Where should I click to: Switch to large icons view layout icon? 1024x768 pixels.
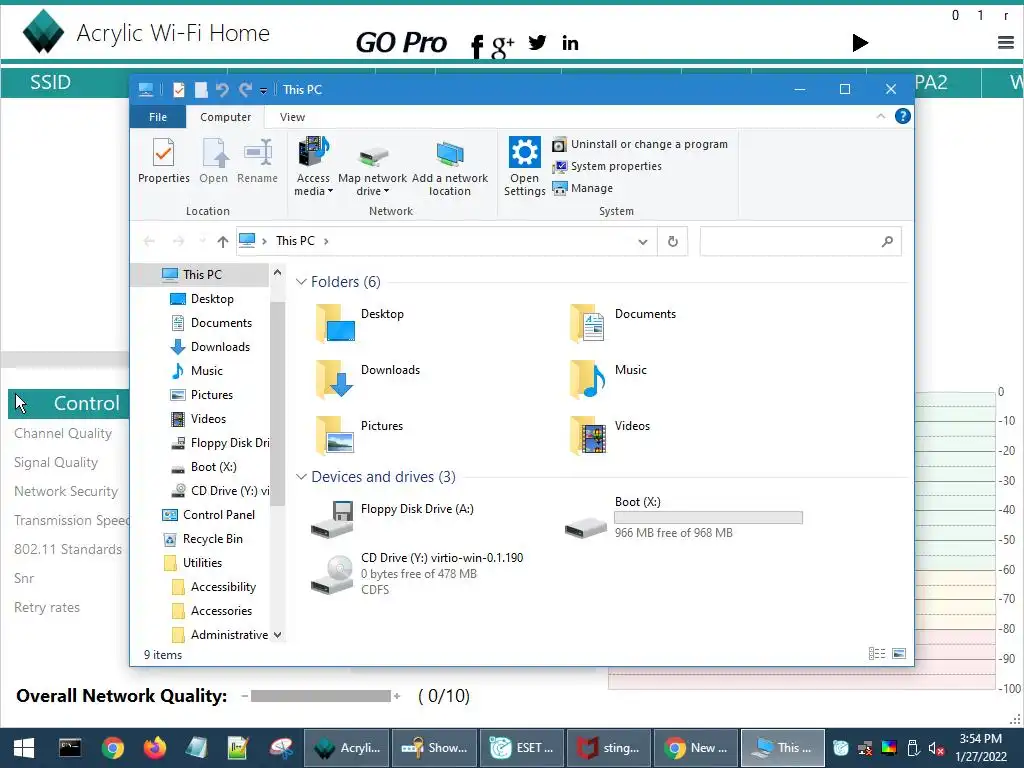[x=899, y=654]
